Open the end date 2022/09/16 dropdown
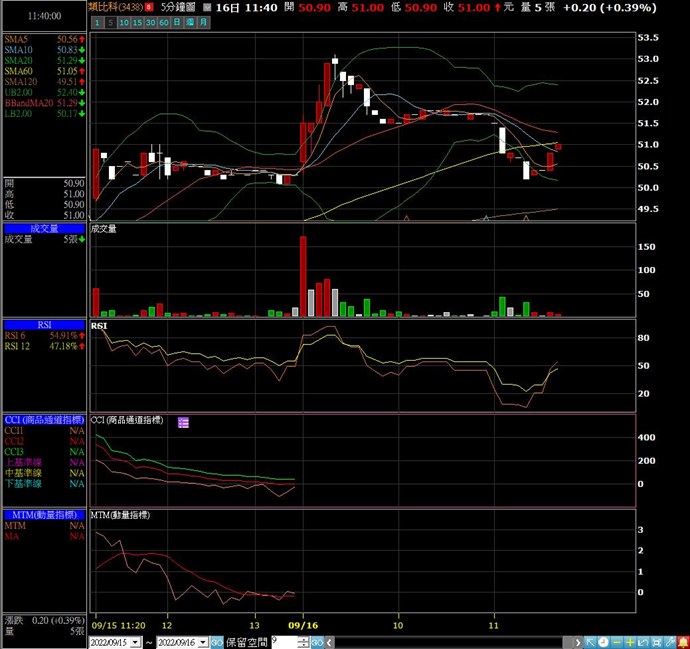 point(203,641)
